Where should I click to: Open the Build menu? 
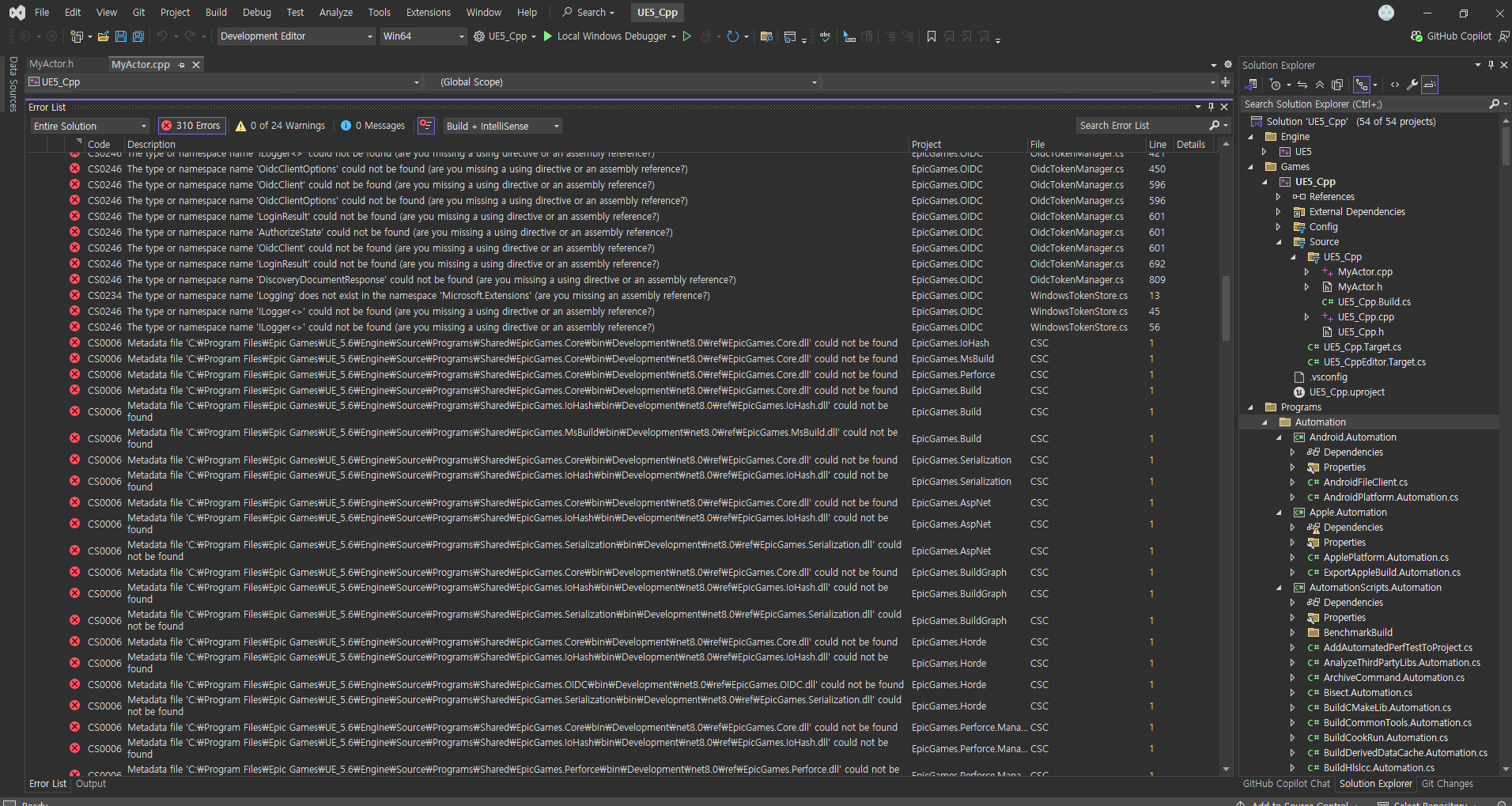[216, 13]
